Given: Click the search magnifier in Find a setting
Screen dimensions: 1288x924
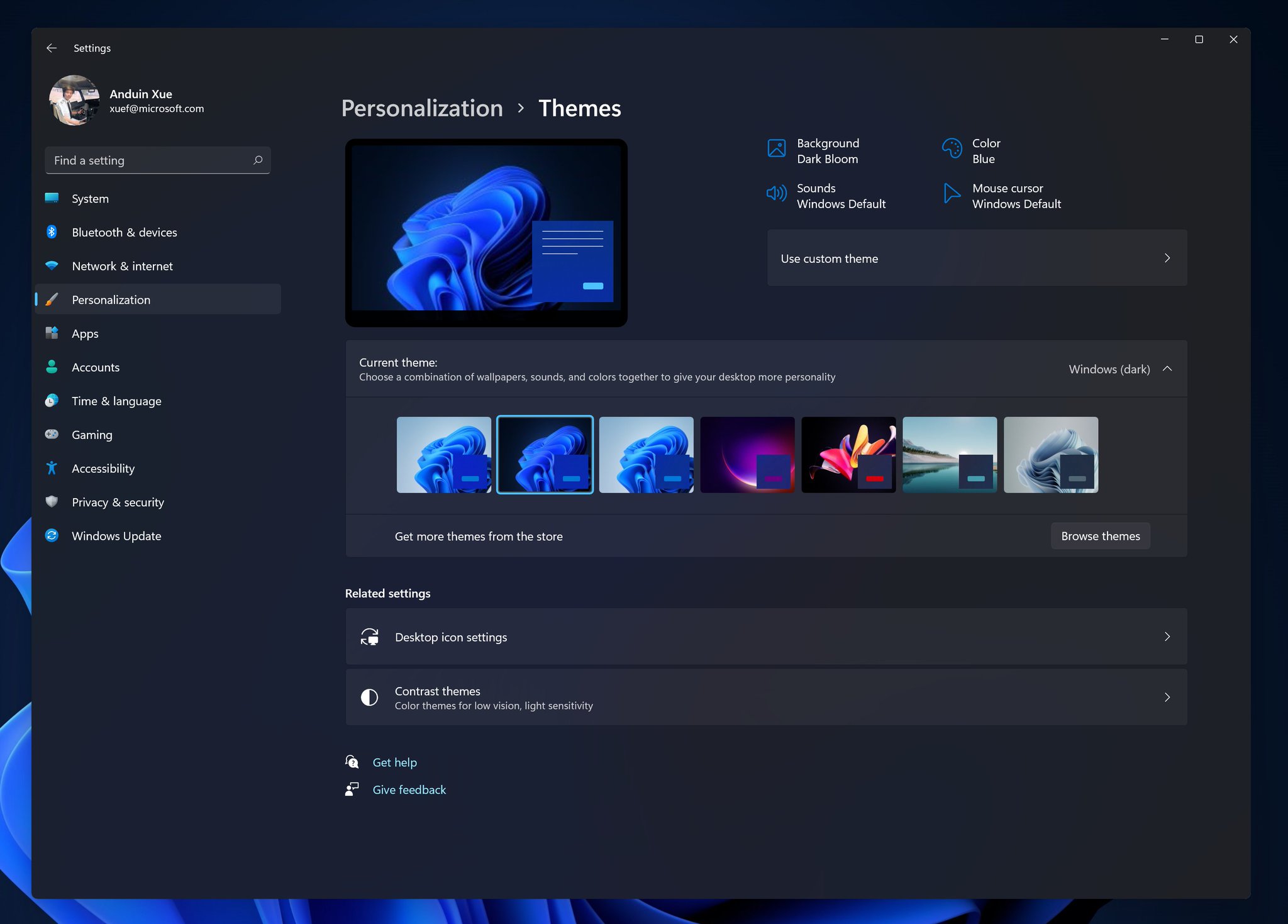Looking at the screenshot, I should (258, 160).
